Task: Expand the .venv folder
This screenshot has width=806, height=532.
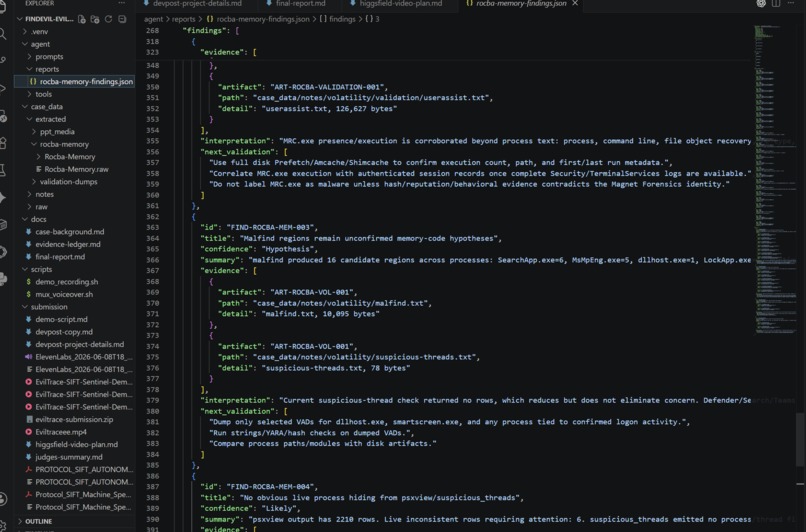Action: coord(75,31)
